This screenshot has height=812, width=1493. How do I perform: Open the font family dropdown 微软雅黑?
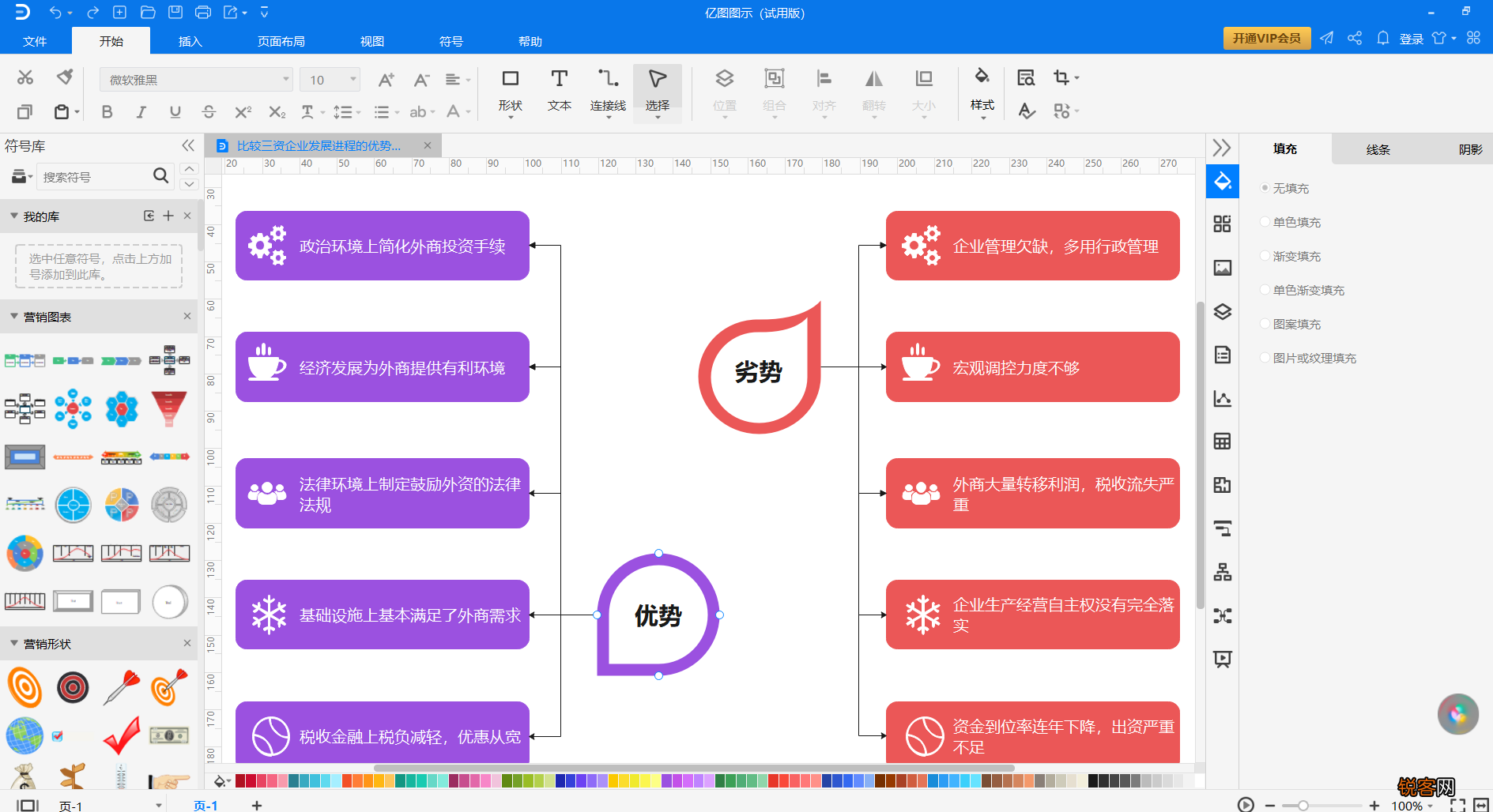196,80
